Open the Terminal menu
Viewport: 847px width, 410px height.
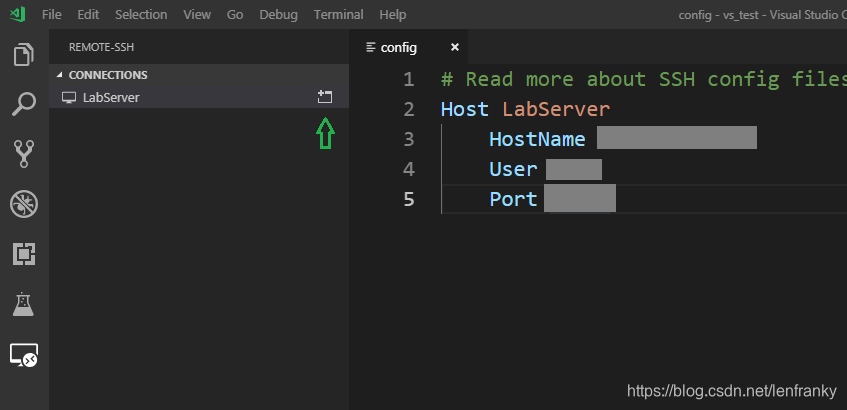click(339, 15)
